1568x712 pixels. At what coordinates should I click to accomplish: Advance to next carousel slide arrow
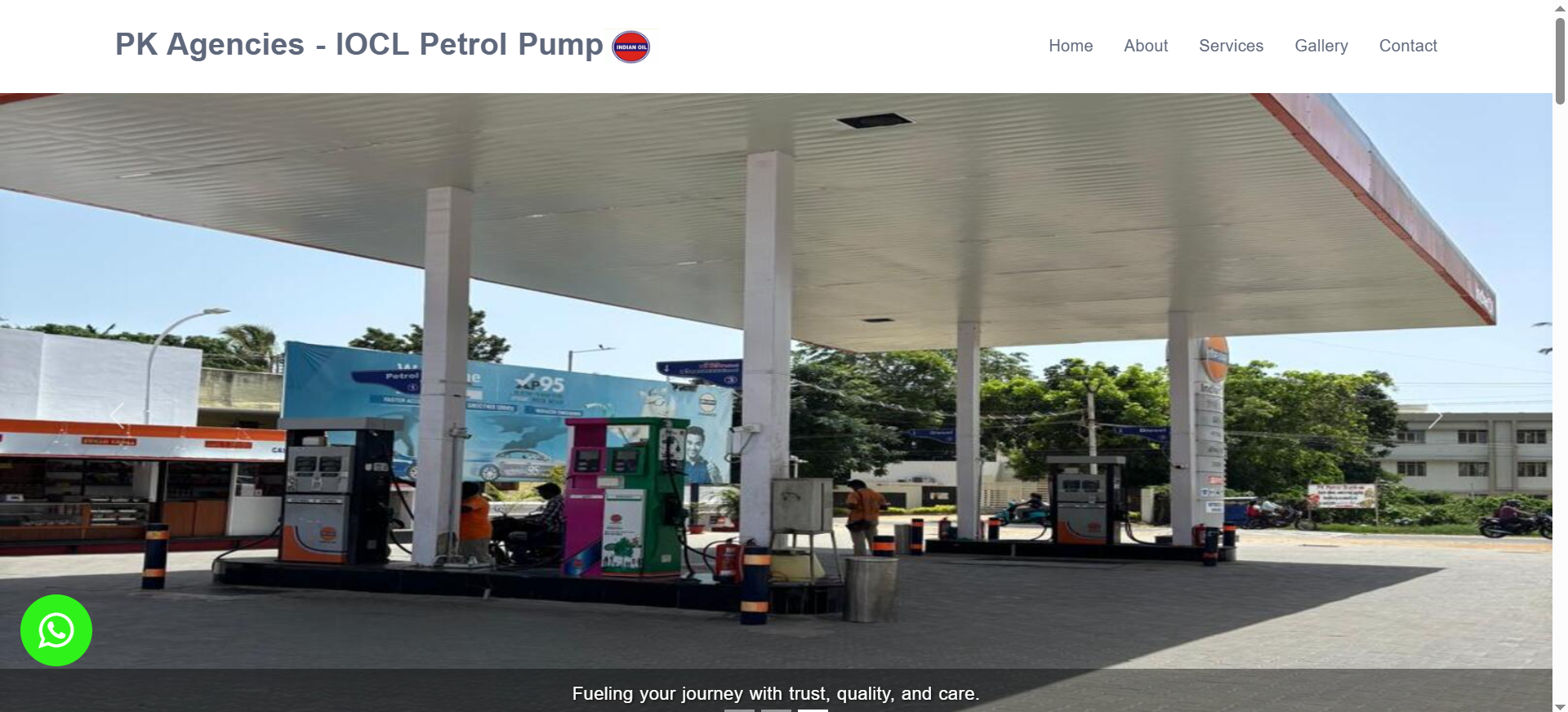pyautogui.click(x=1435, y=416)
